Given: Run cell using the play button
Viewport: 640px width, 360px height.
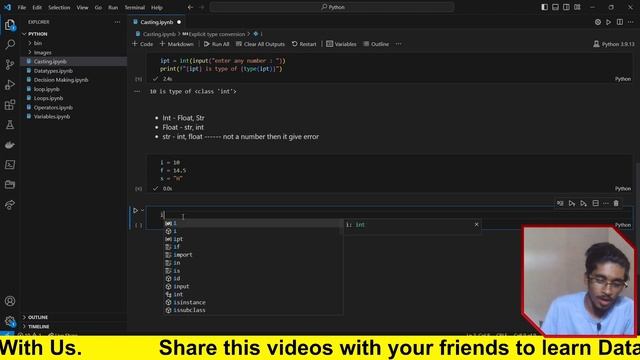Looking at the screenshot, I should [x=135, y=211].
